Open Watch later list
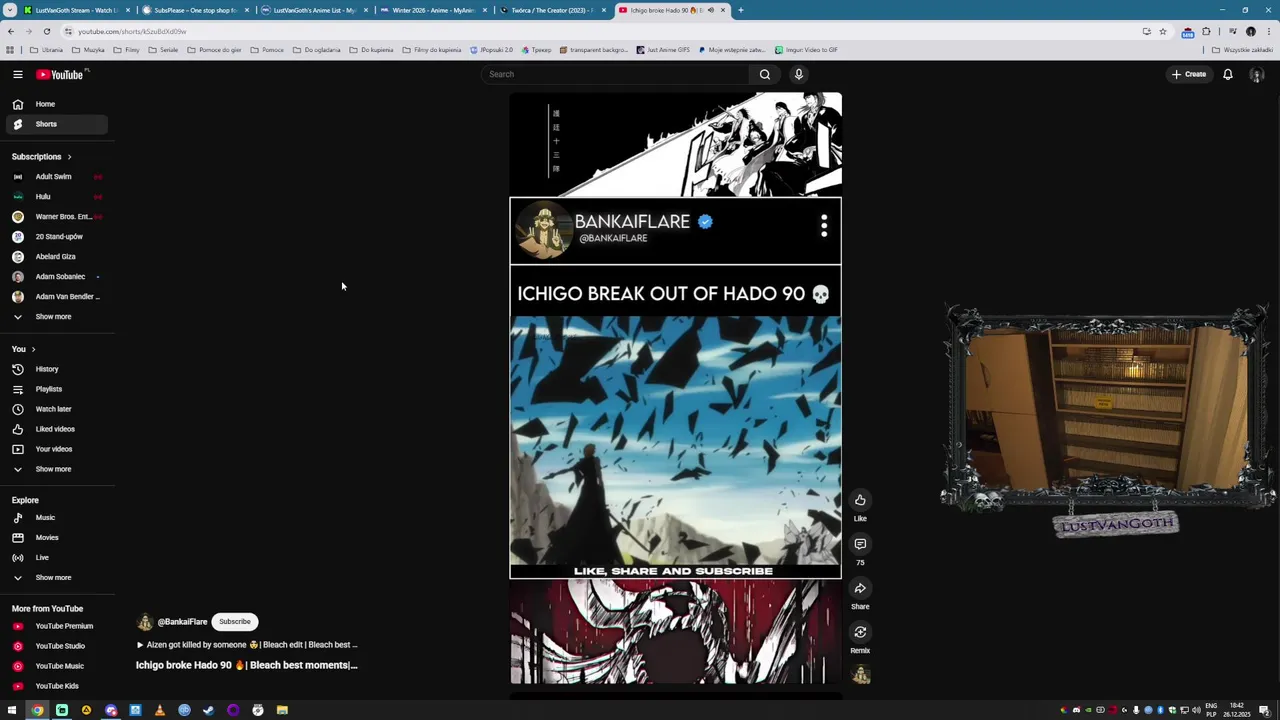1280x720 pixels. click(55, 409)
